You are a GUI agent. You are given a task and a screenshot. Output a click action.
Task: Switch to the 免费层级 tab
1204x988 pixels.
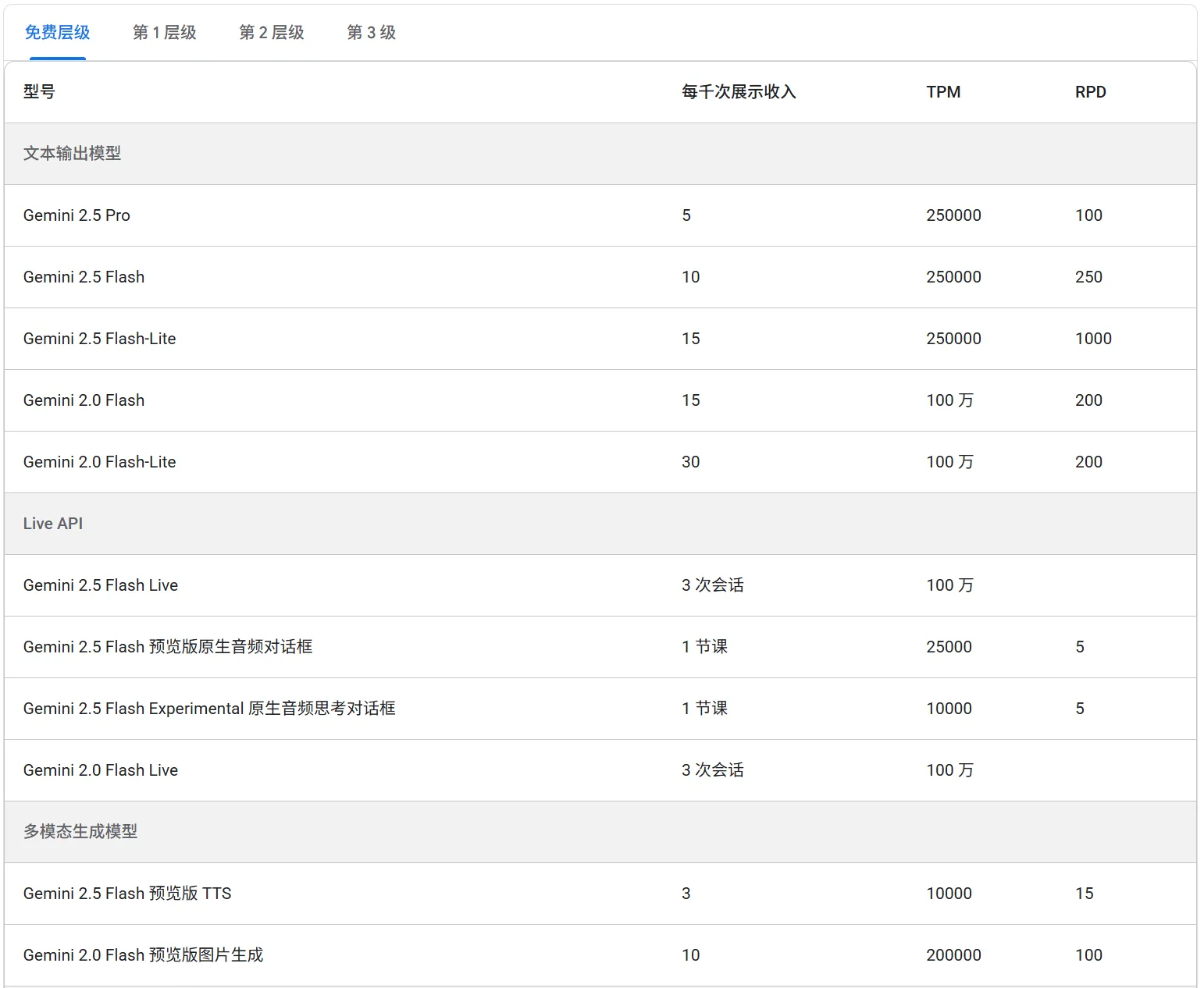(x=57, y=33)
